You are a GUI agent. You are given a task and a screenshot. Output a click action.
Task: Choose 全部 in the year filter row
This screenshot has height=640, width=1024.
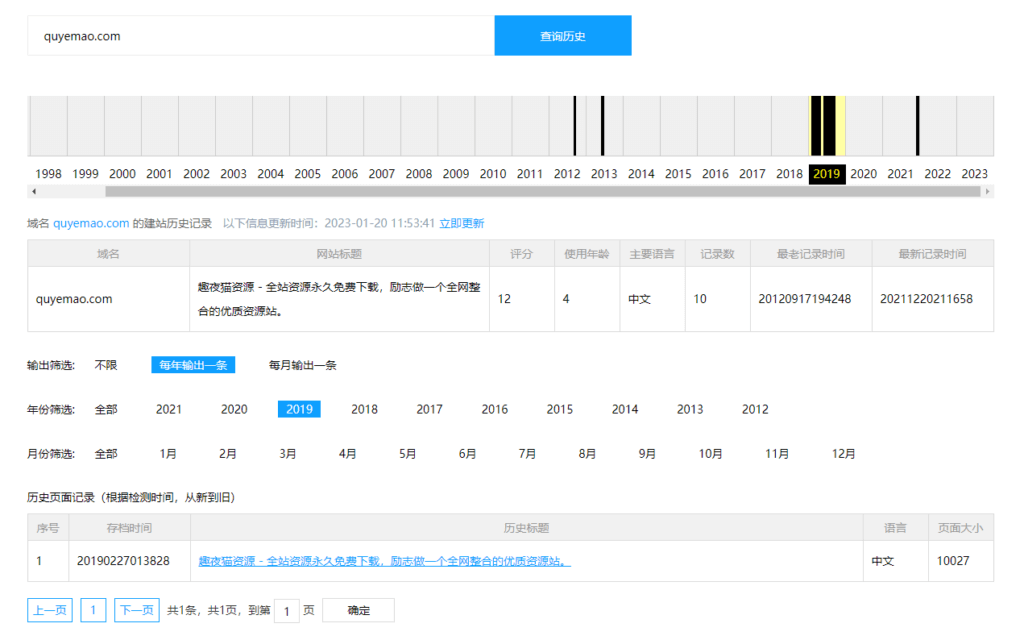point(107,409)
